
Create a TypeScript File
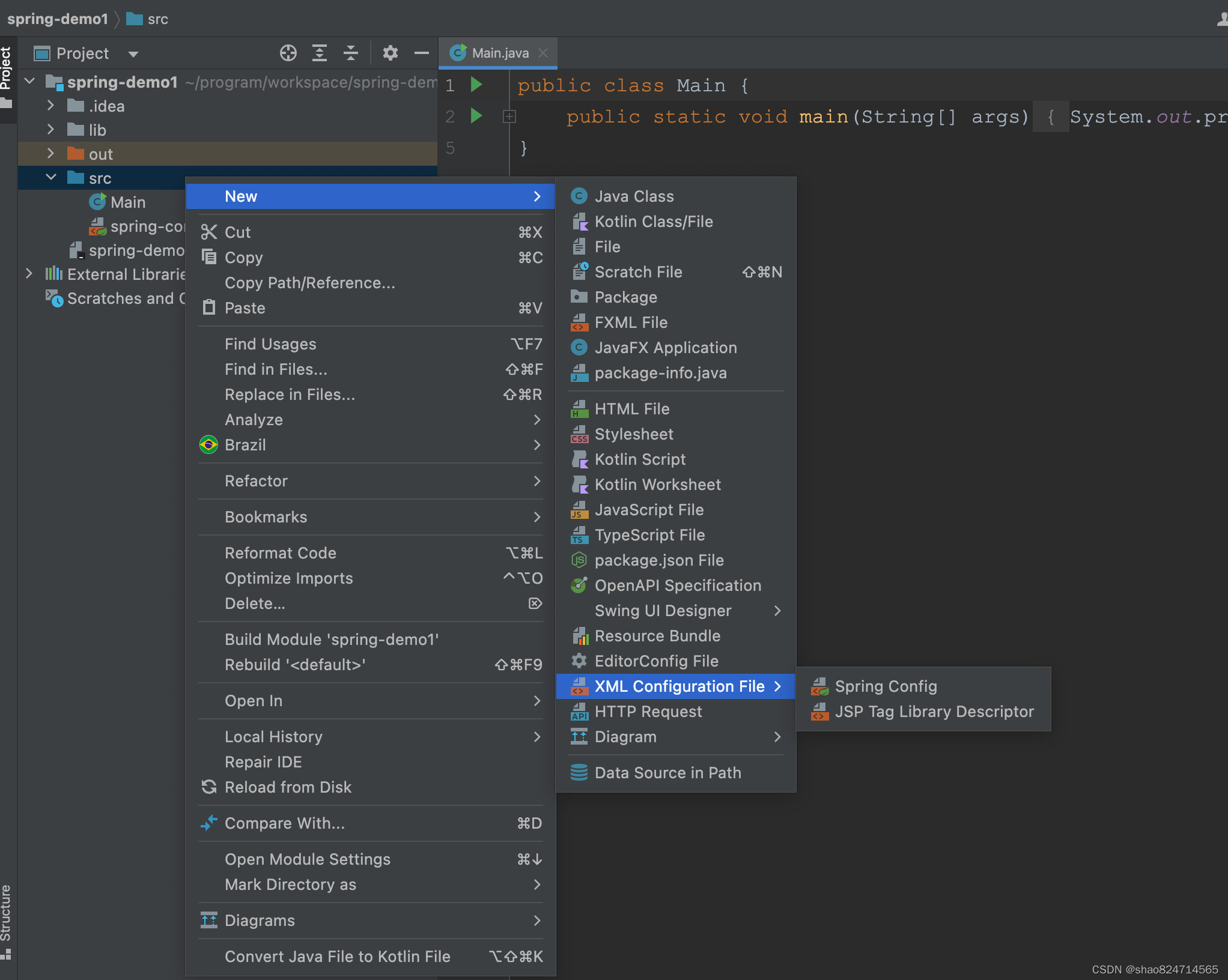pyautogui.click(x=676, y=535)
